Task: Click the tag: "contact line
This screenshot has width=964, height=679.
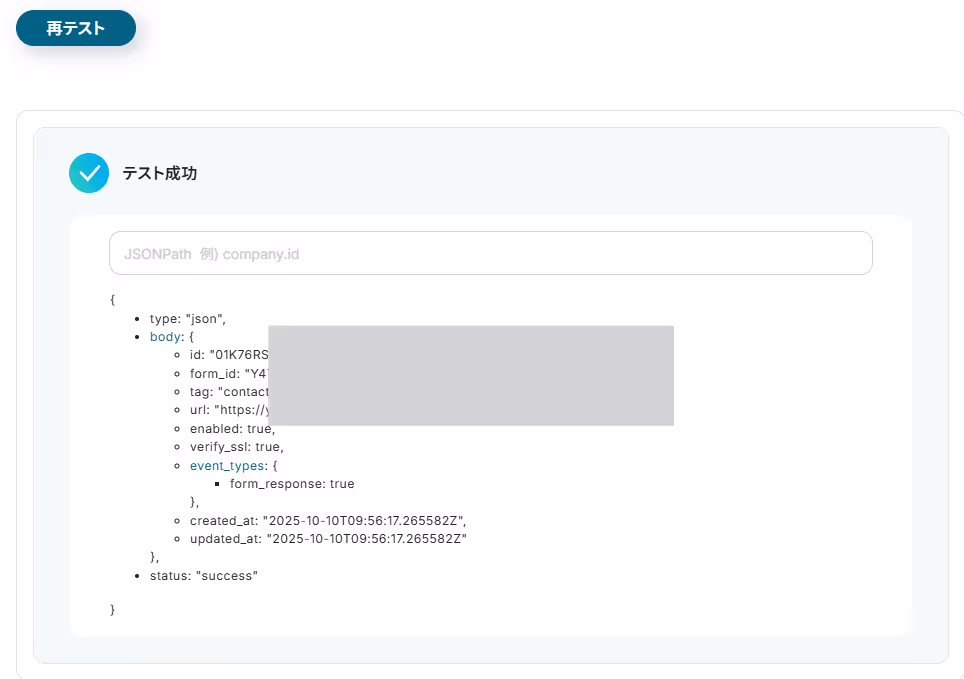Action: tap(229, 392)
